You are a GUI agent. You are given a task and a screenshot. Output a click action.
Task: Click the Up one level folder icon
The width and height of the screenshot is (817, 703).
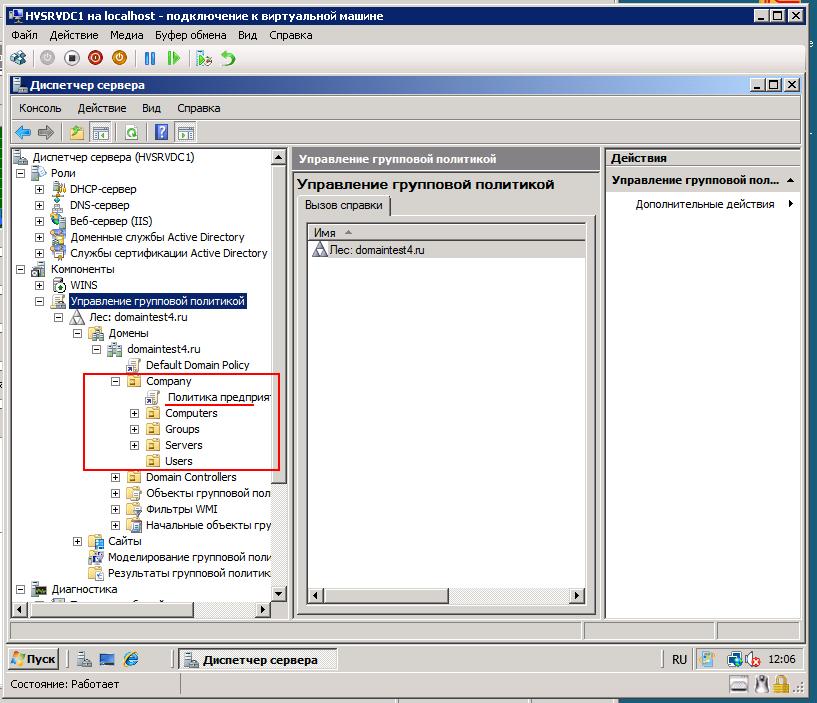tap(77, 133)
